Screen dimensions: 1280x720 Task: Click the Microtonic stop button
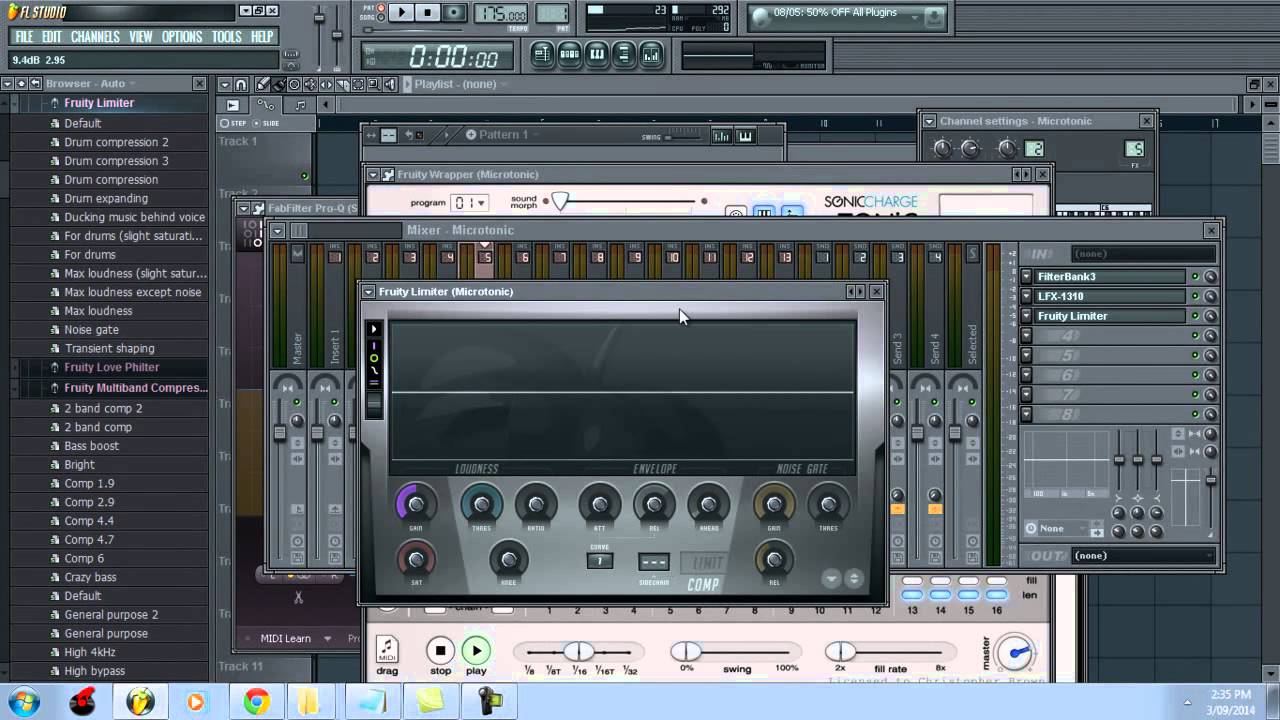click(x=440, y=651)
